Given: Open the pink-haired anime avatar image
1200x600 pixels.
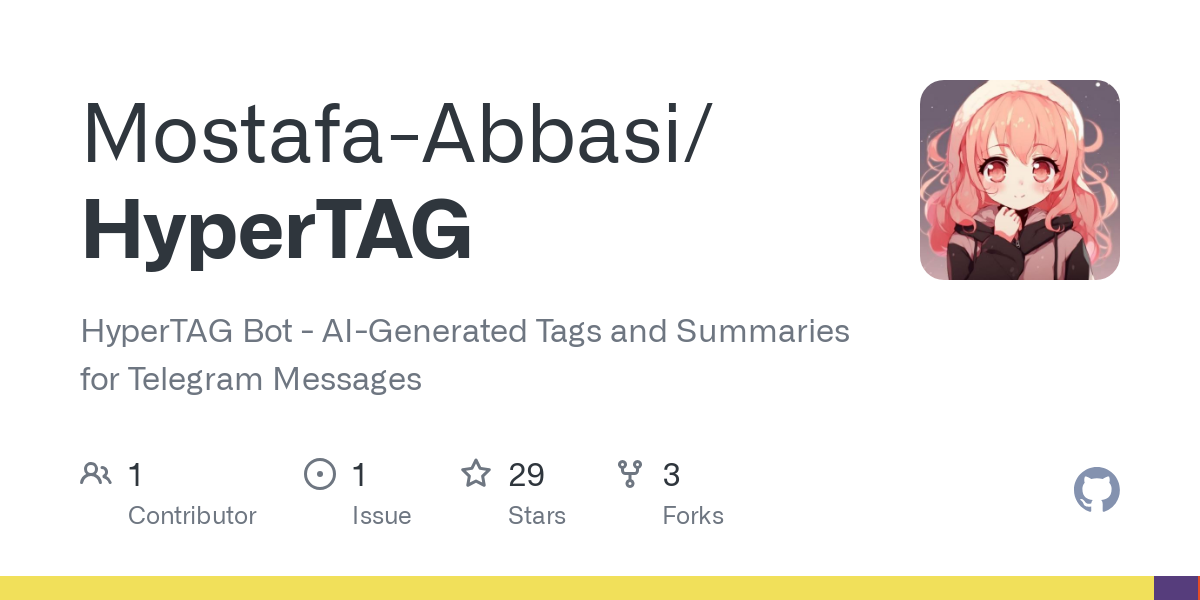Looking at the screenshot, I should (1019, 180).
